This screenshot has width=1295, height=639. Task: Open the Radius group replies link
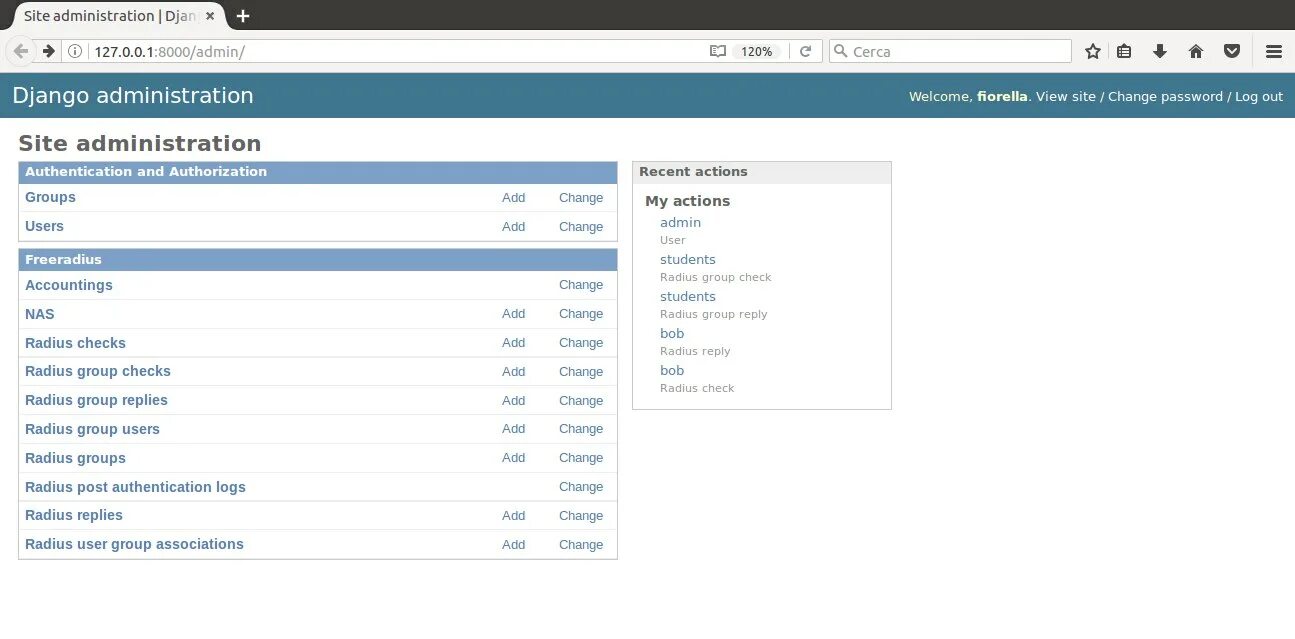coord(96,400)
